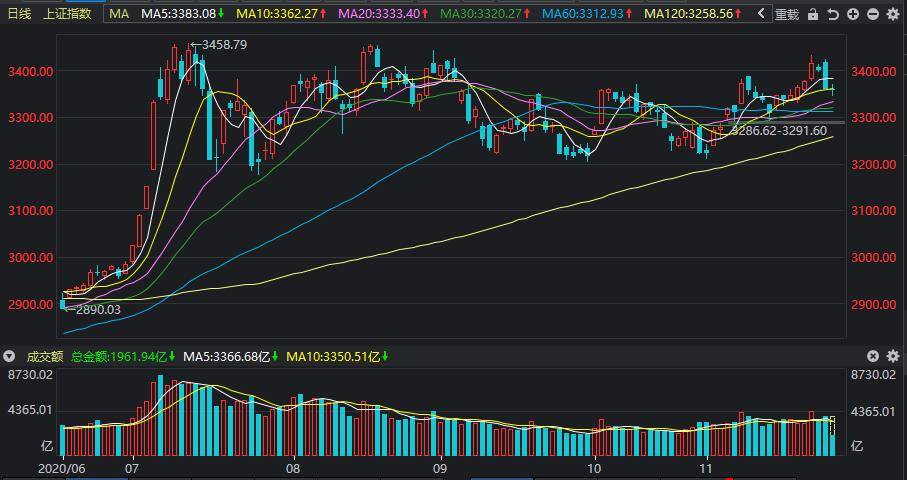Select the MA indicator label

(x=119, y=14)
